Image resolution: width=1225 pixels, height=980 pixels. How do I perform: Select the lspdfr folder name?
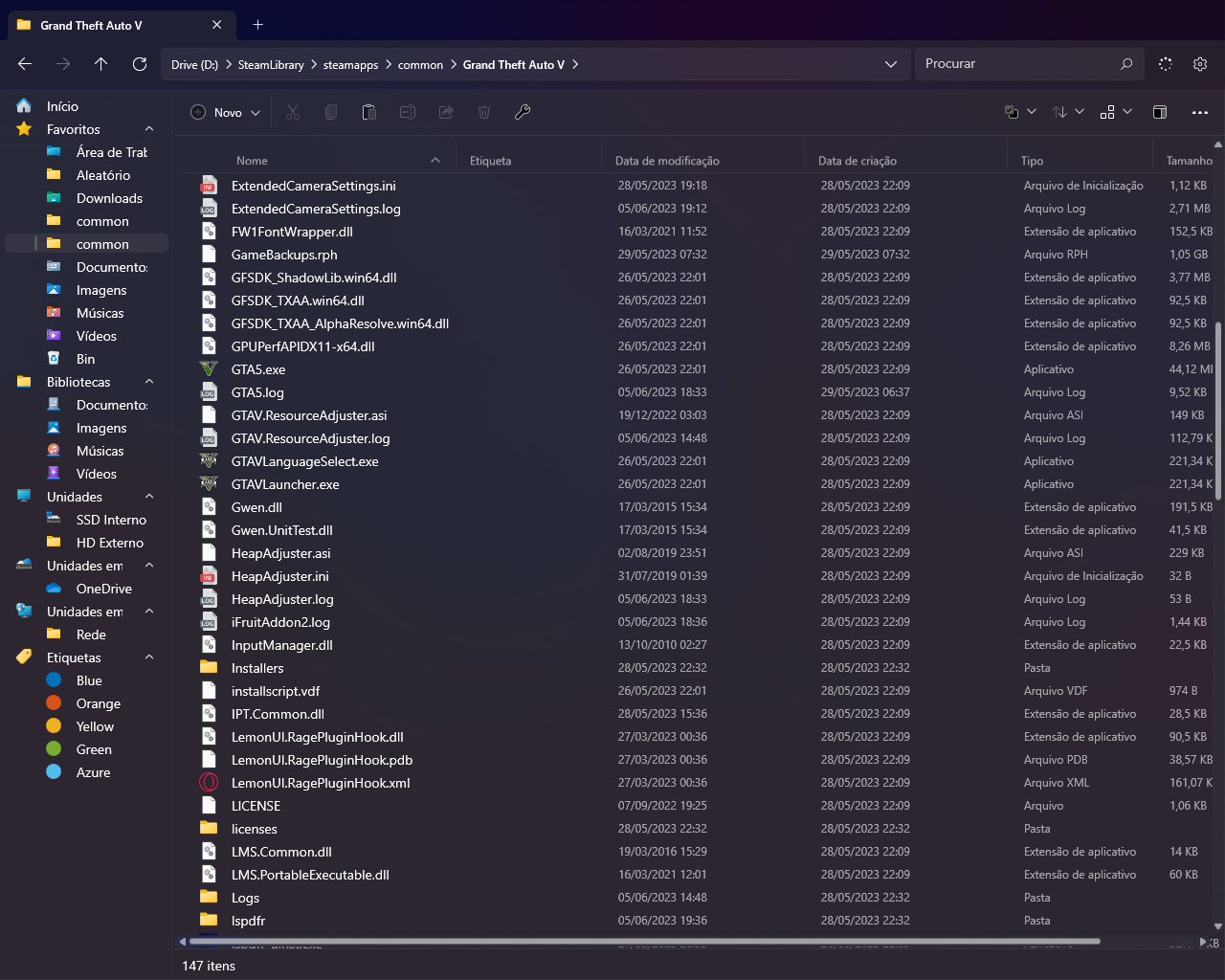[x=248, y=921]
